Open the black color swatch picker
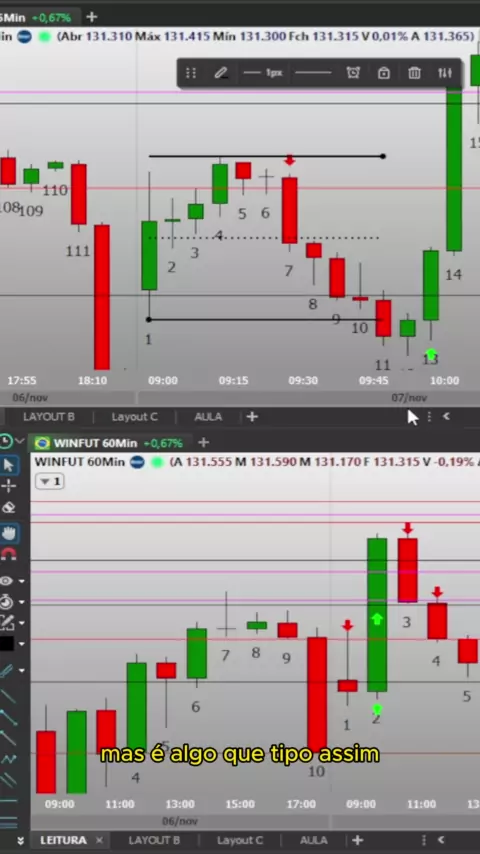This screenshot has width=480, height=854. tap(7, 644)
